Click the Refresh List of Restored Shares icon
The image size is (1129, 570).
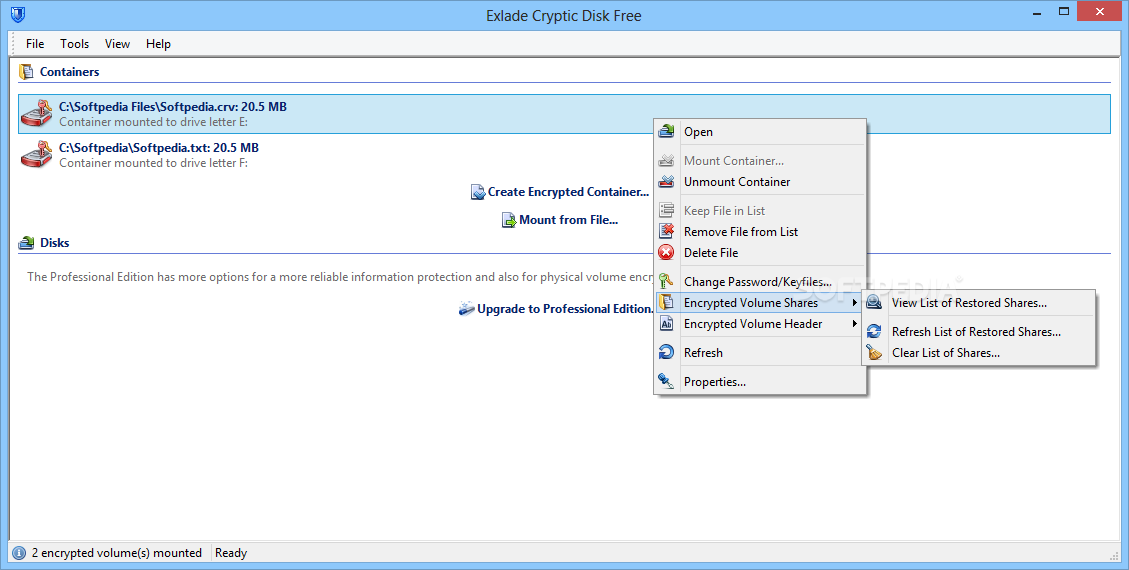[x=874, y=332]
